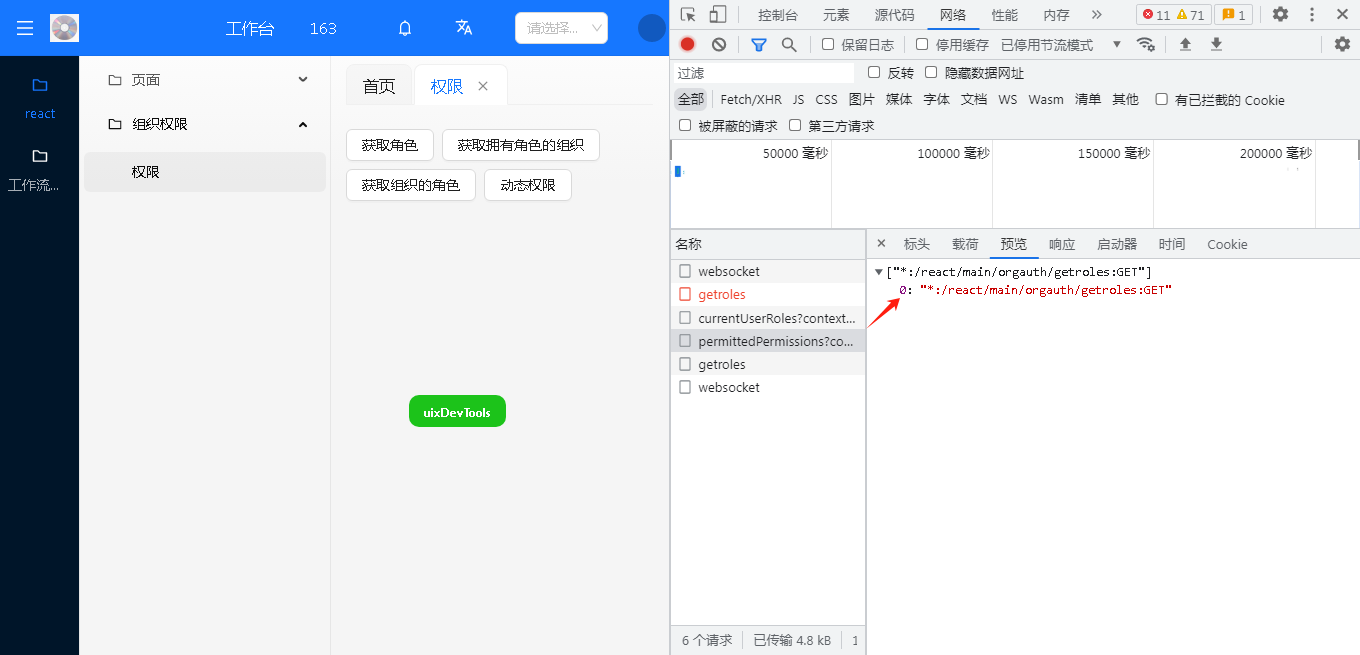Open the 标头 request tab
Image resolution: width=1360 pixels, height=655 pixels.
pyautogui.click(x=917, y=244)
